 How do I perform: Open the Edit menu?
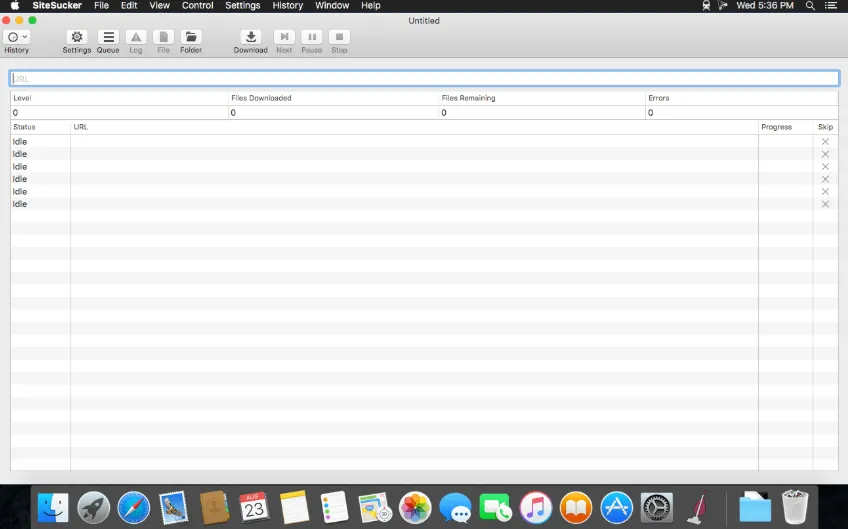point(129,5)
